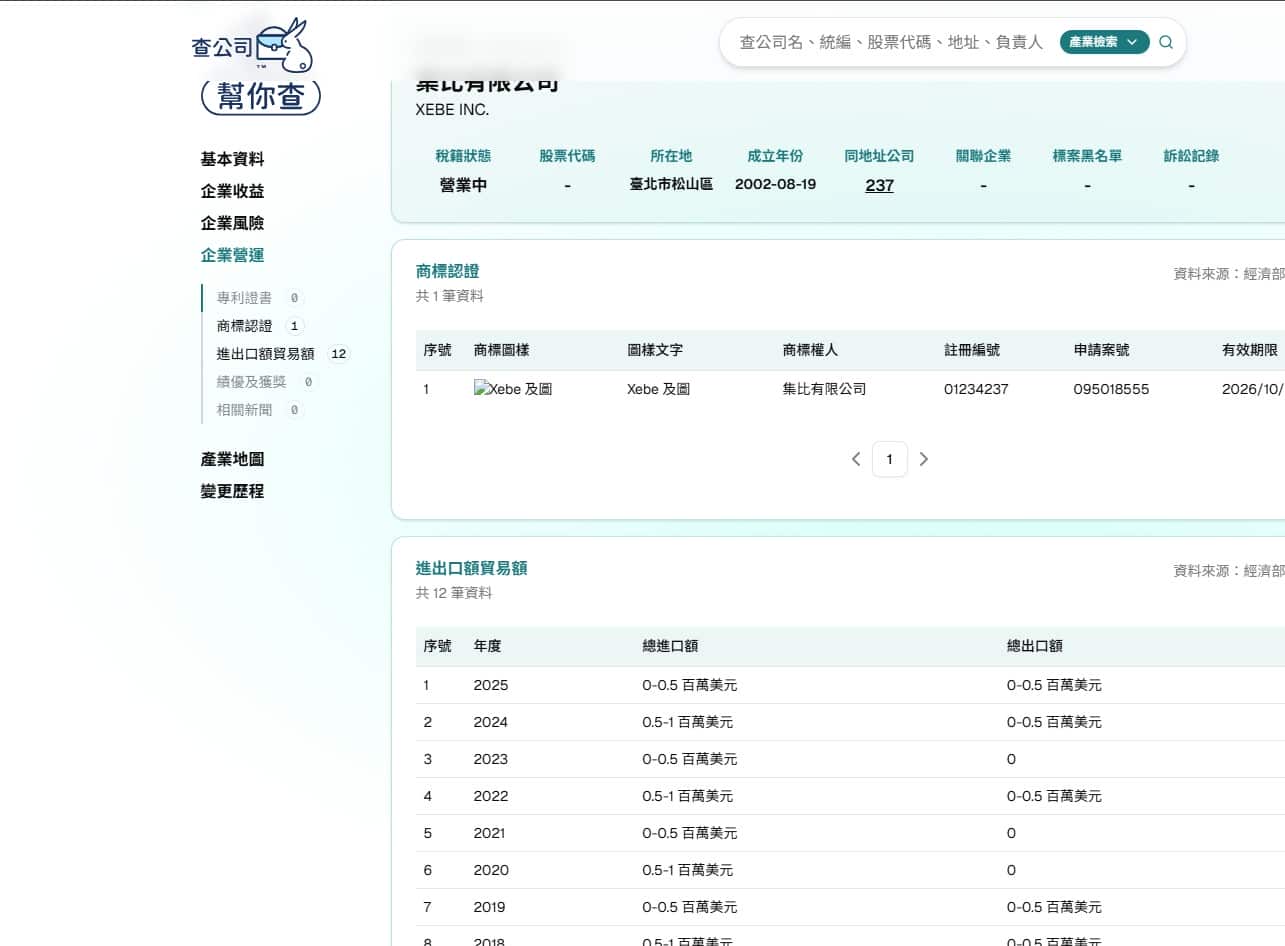Click the company search input field

tap(890, 42)
